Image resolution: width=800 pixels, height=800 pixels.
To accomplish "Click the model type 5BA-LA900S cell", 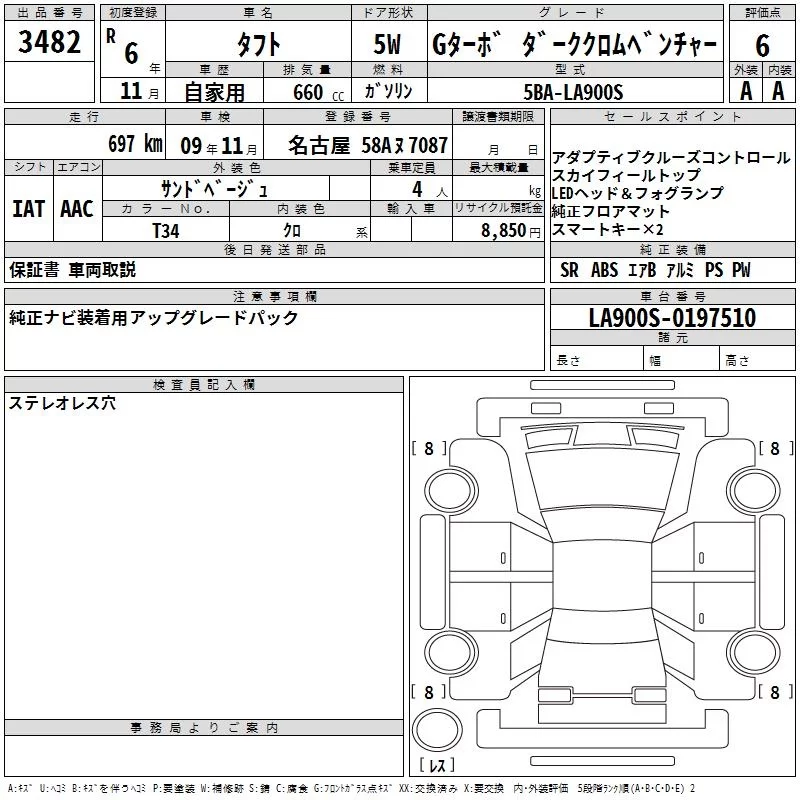I will [575, 91].
